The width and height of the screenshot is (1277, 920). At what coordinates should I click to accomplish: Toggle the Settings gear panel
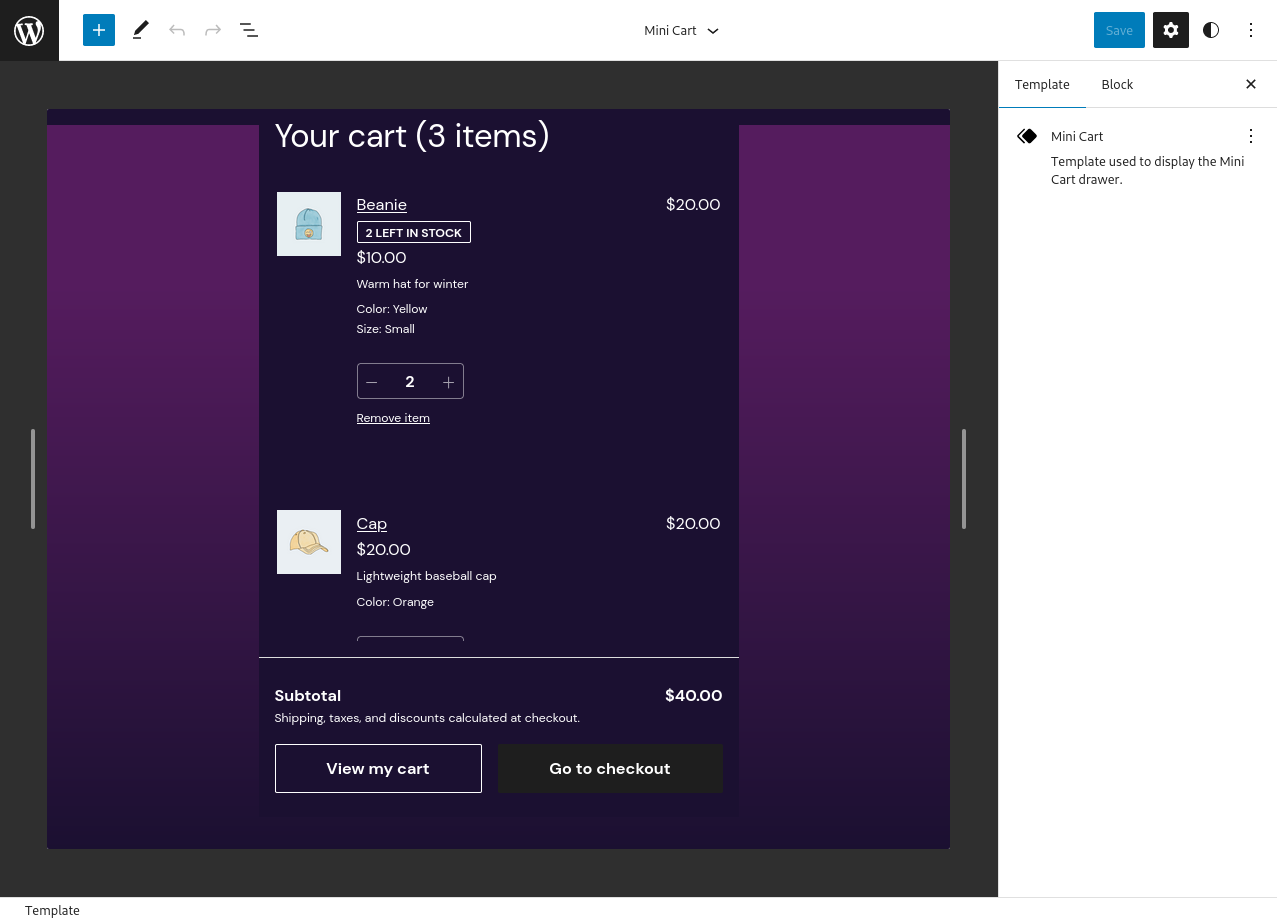click(x=1171, y=30)
